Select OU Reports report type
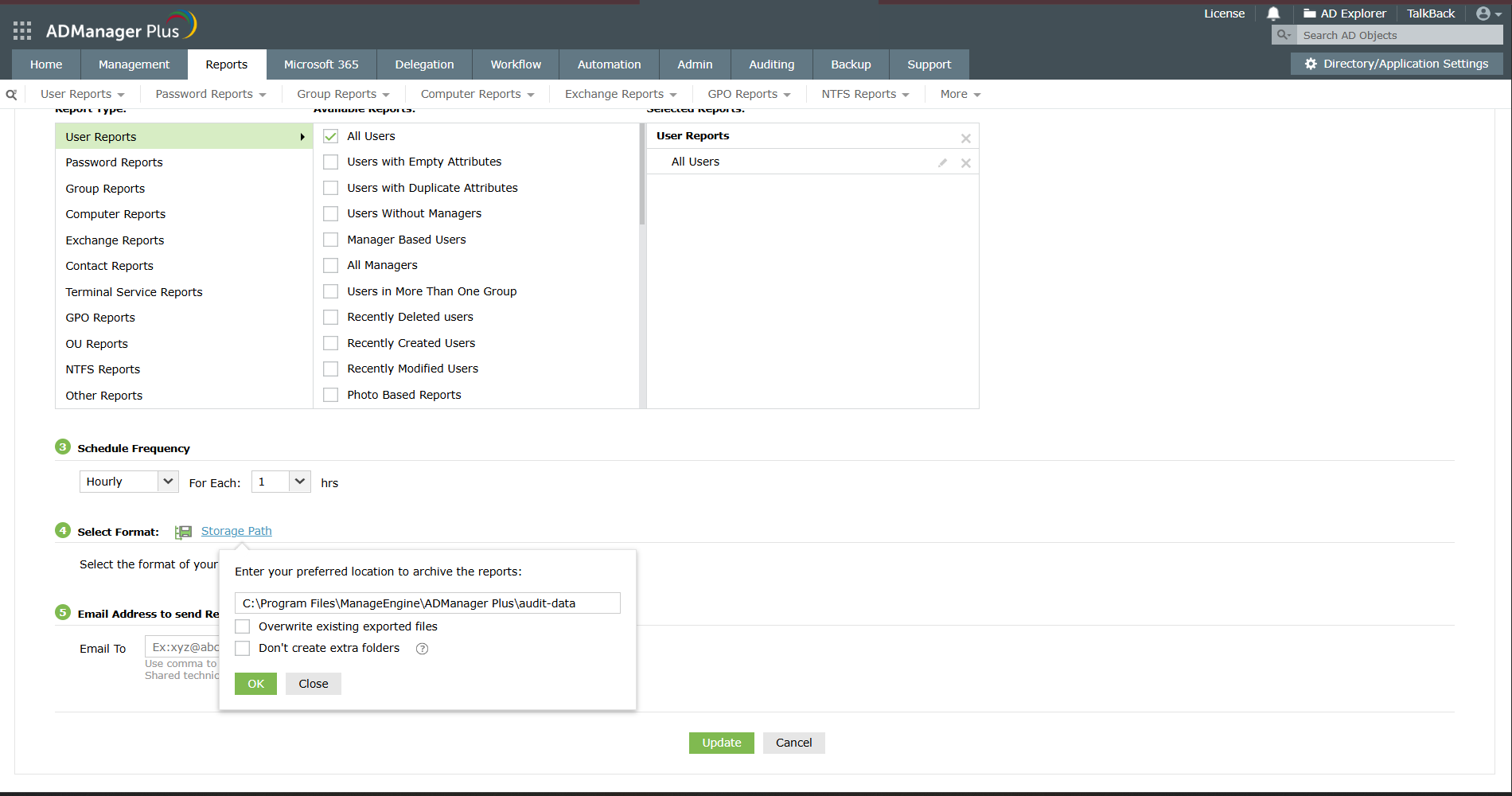 (184, 344)
